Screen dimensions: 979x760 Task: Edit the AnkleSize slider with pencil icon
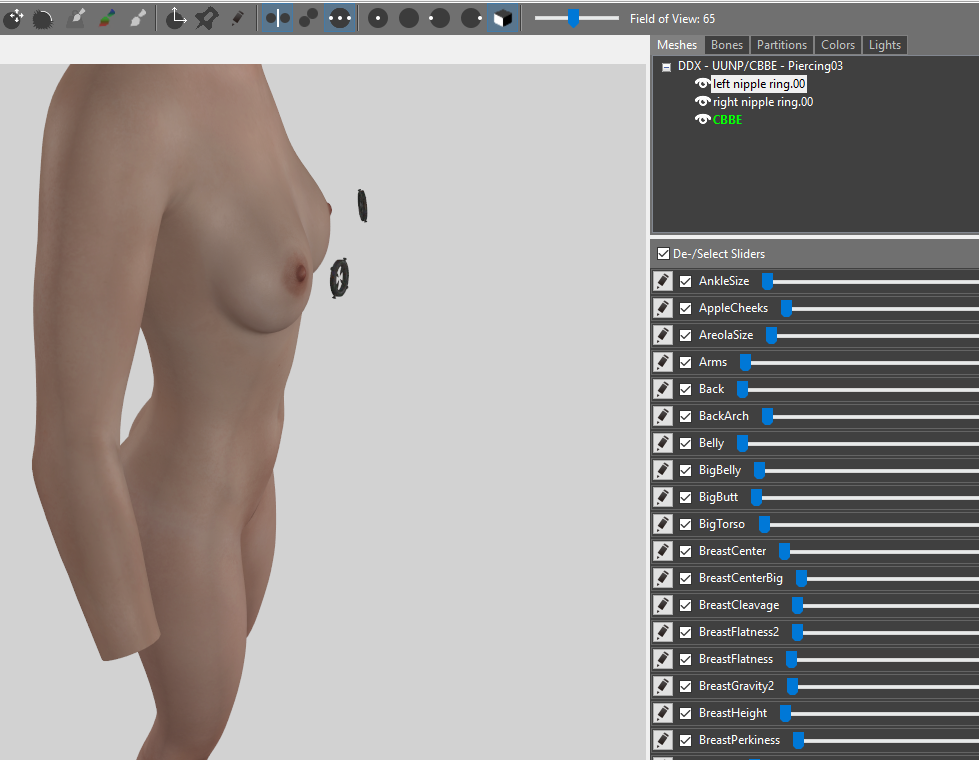point(663,281)
